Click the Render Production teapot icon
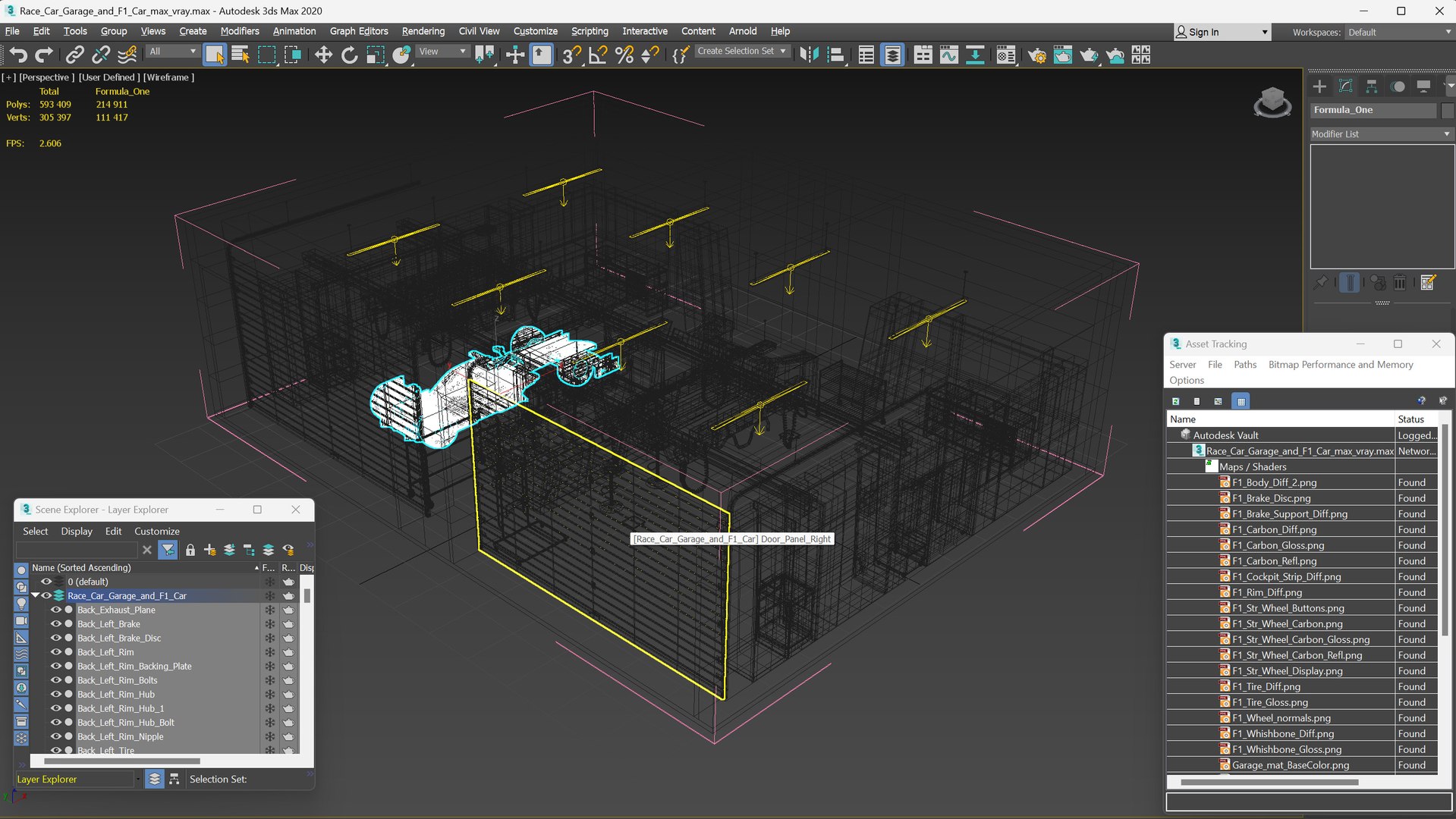Image resolution: width=1456 pixels, height=819 pixels. (1089, 55)
